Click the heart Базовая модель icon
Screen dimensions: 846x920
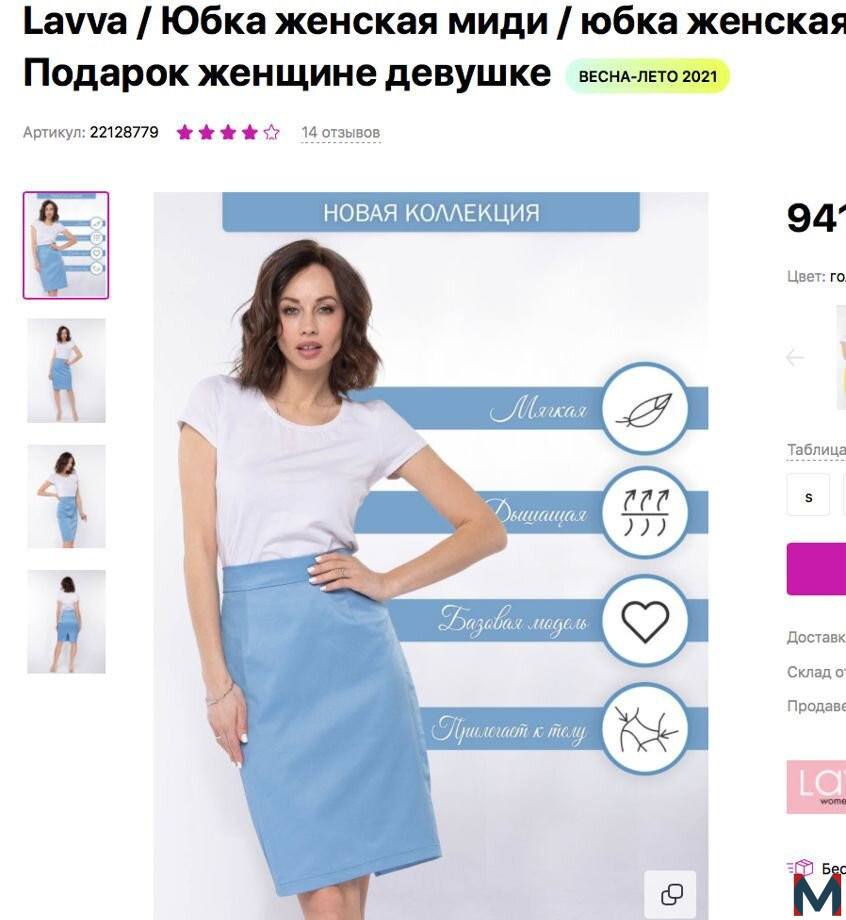[x=645, y=621]
